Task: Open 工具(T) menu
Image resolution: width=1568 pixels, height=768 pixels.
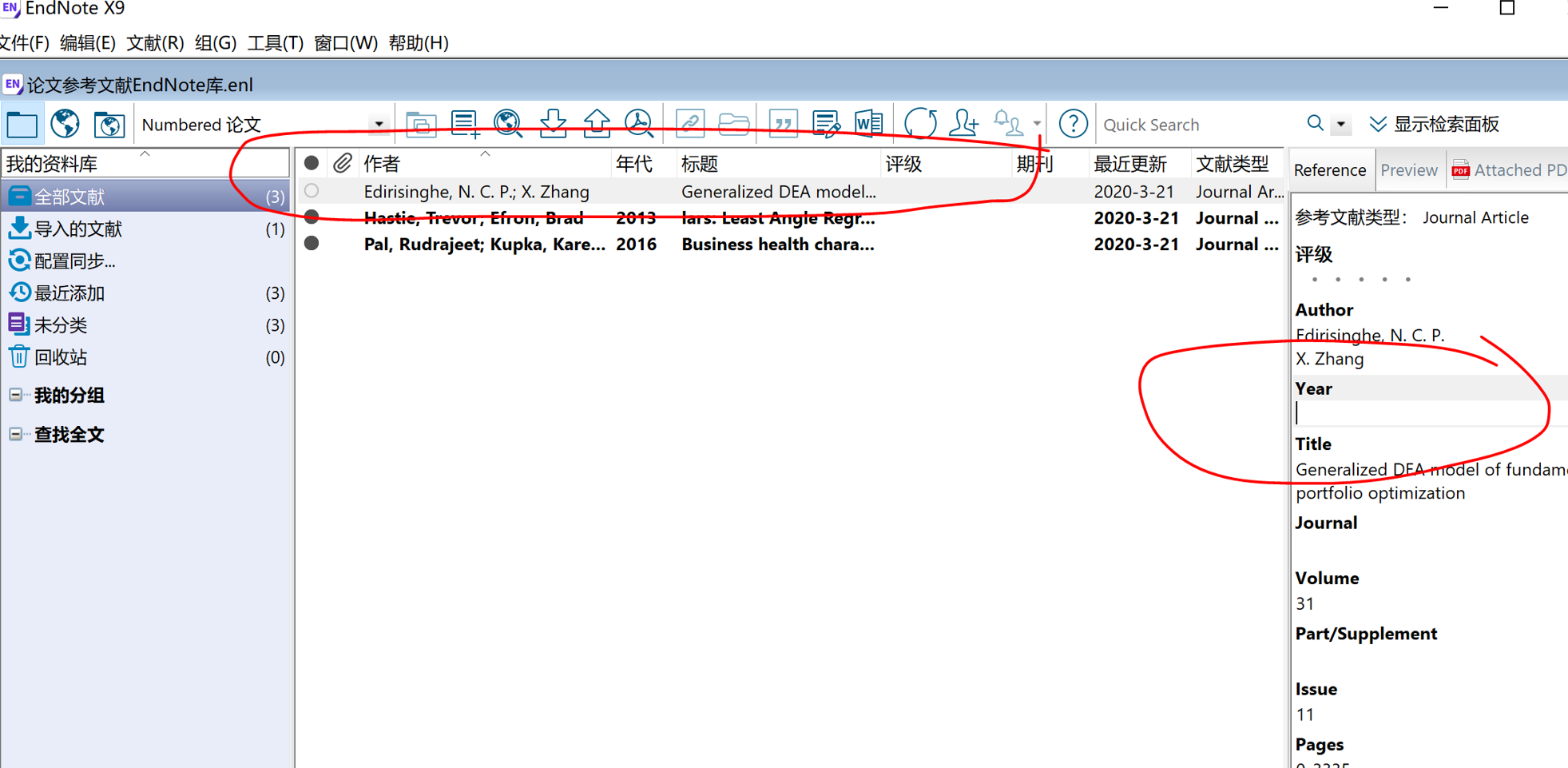Action: (x=275, y=43)
